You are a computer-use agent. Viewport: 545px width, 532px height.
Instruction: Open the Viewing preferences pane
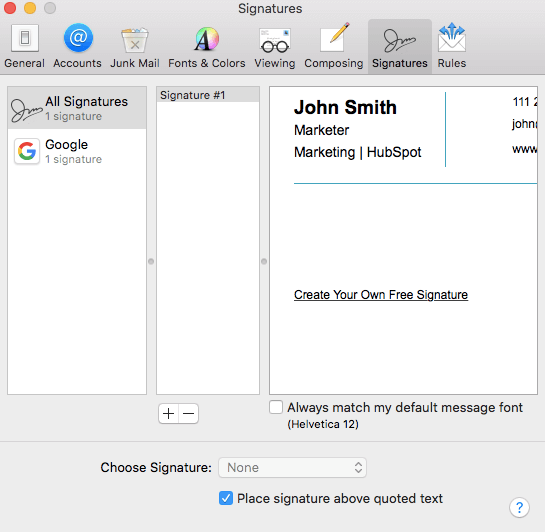tap(275, 46)
